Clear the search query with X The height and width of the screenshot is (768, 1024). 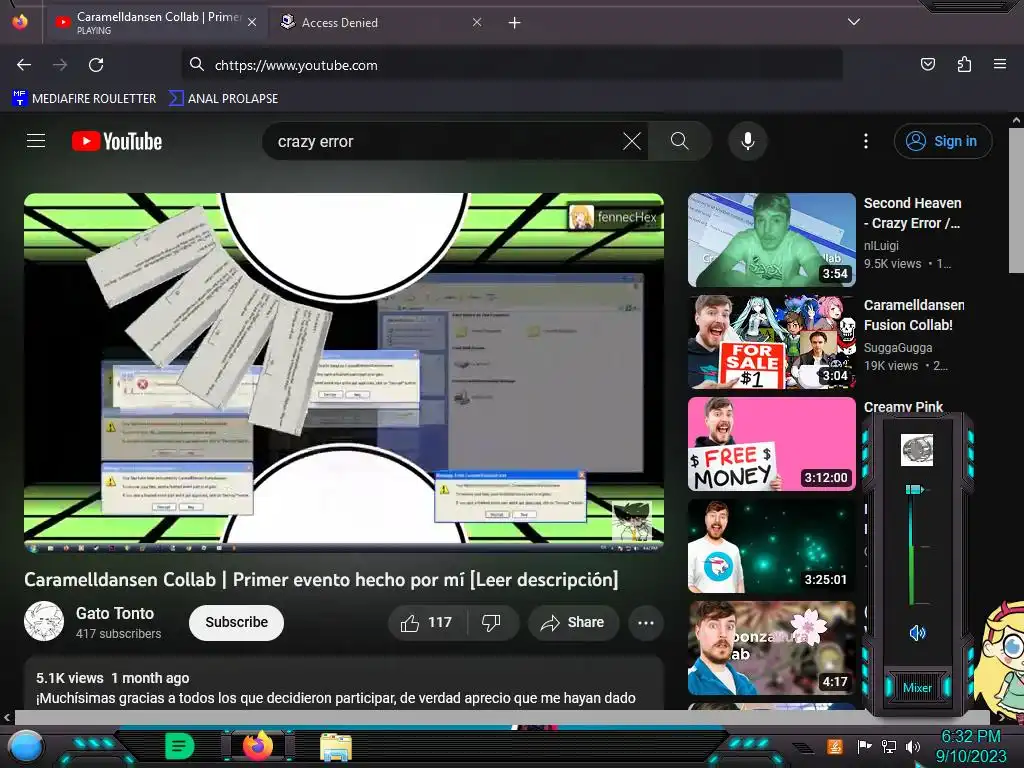632,141
